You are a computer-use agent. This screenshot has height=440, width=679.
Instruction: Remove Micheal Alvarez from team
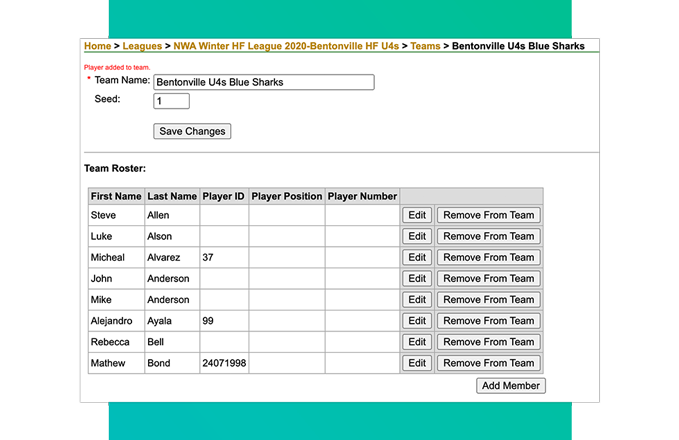point(488,257)
